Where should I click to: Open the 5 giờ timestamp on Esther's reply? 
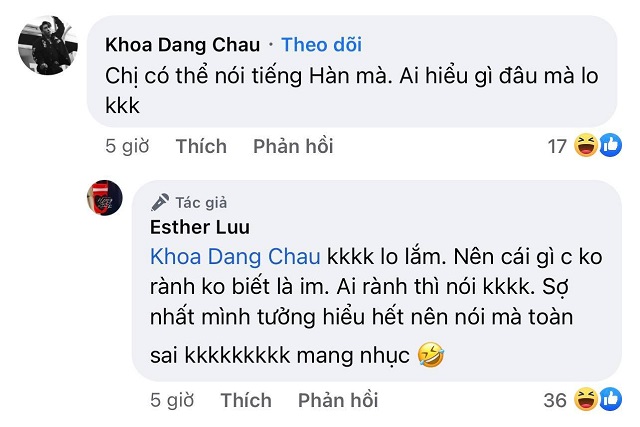click(x=172, y=401)
